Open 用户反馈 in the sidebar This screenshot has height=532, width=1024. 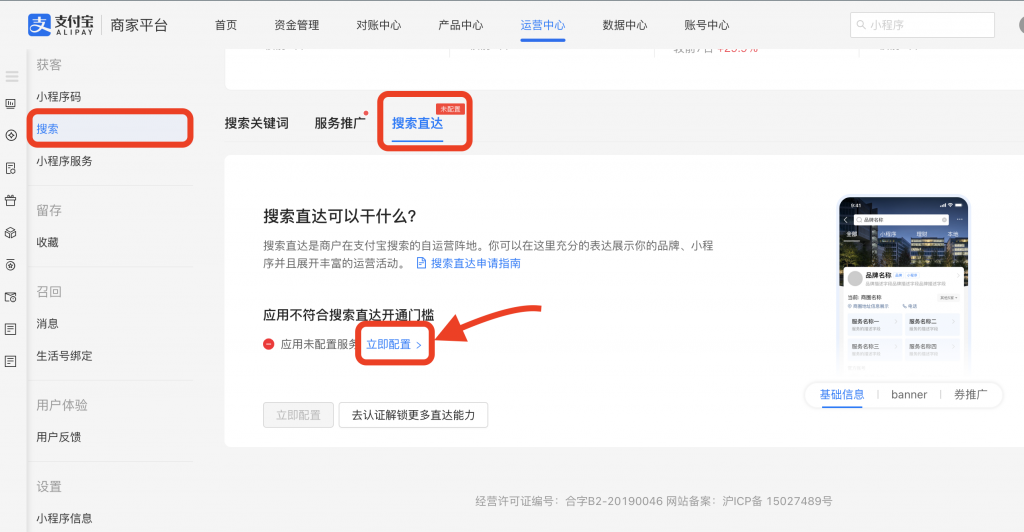pos(59,437)
